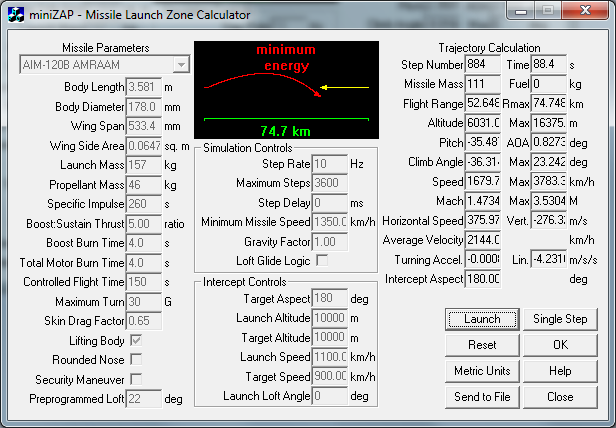
Task: Click the Climb Angle value field
Action: (x=483, y=162)
